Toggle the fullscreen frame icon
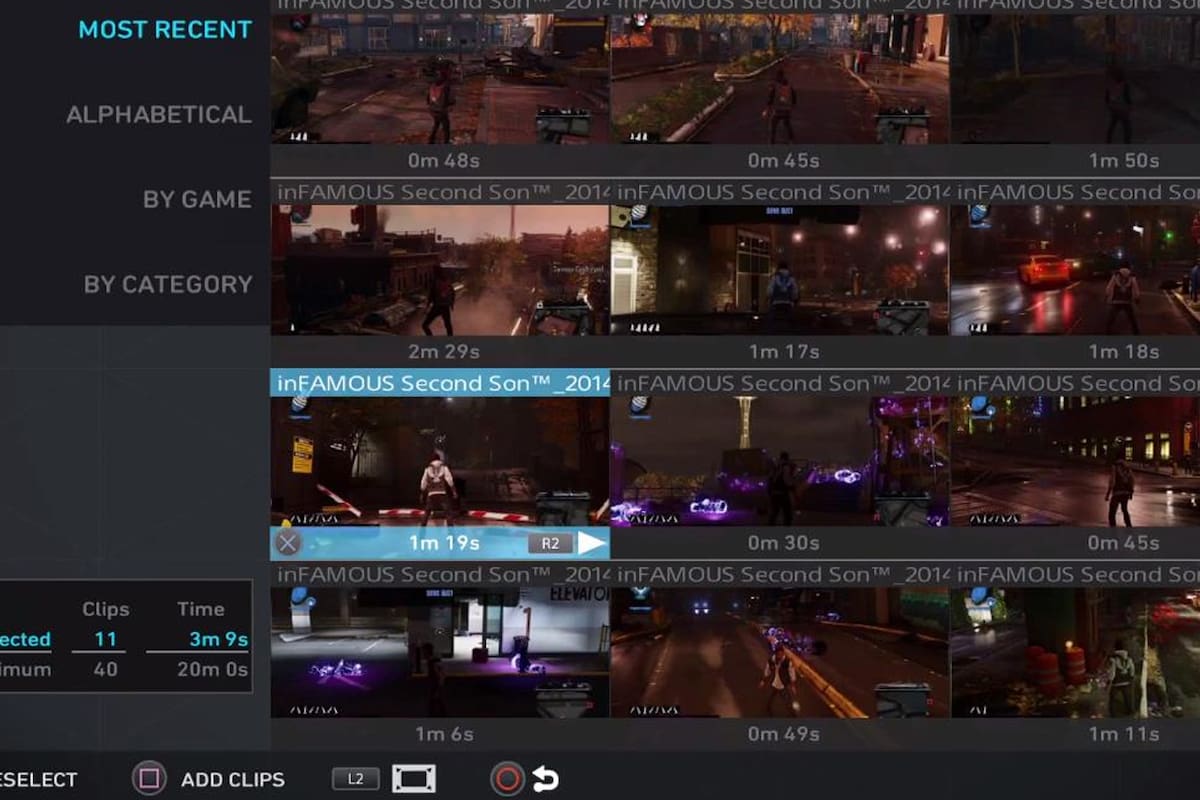The width and height of the screenshot is (1200, 800). pos(414,779)
